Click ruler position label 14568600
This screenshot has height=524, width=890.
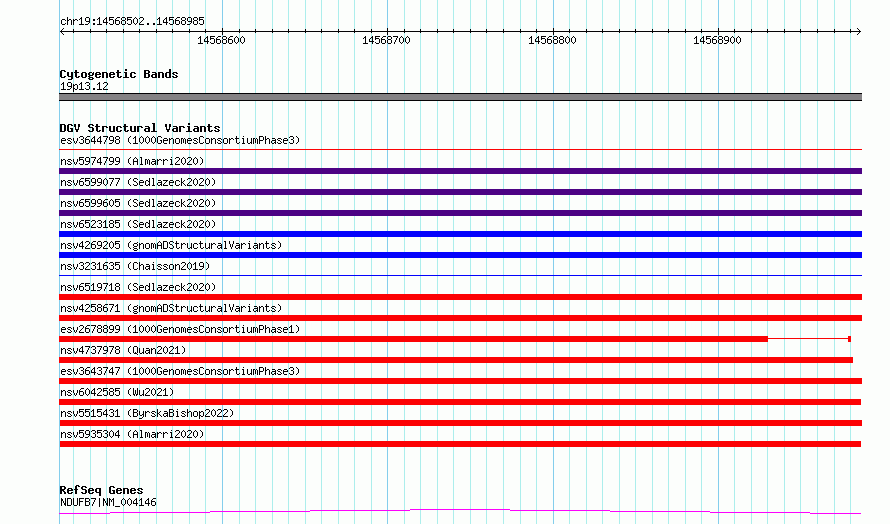(221, 40)
